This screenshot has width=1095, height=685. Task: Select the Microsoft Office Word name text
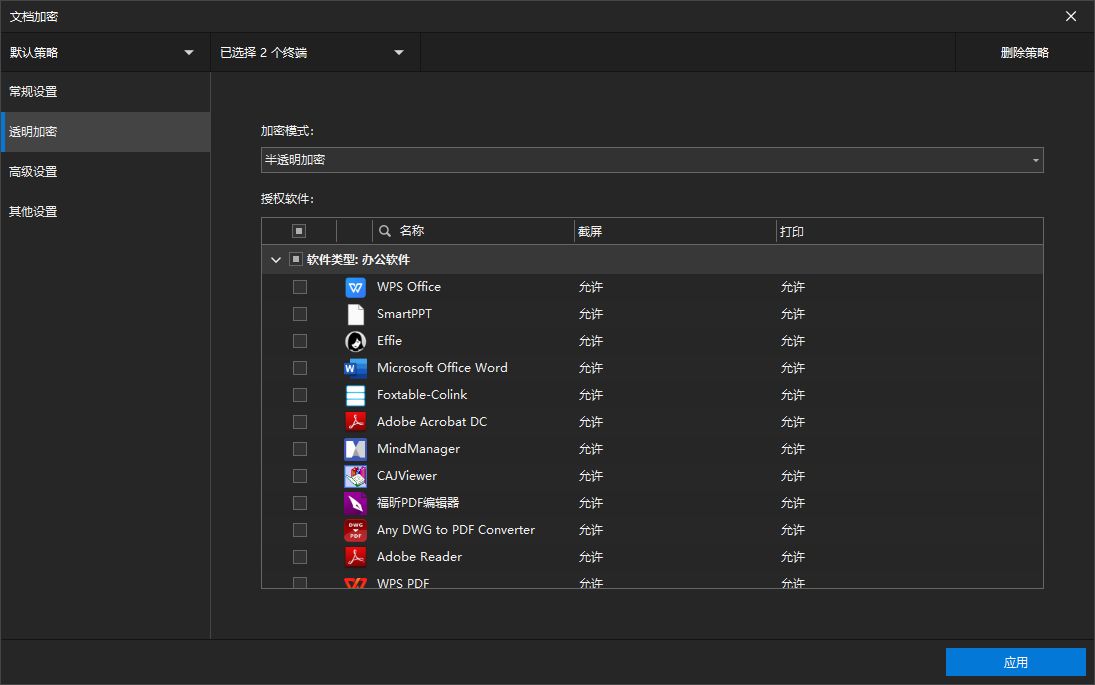tap(442, 368)
